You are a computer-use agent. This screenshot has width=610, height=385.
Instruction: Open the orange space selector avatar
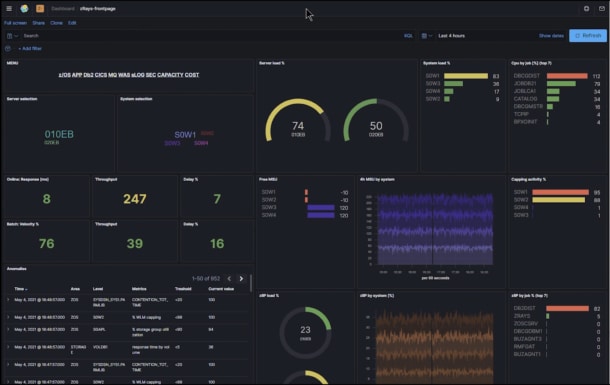40,9
